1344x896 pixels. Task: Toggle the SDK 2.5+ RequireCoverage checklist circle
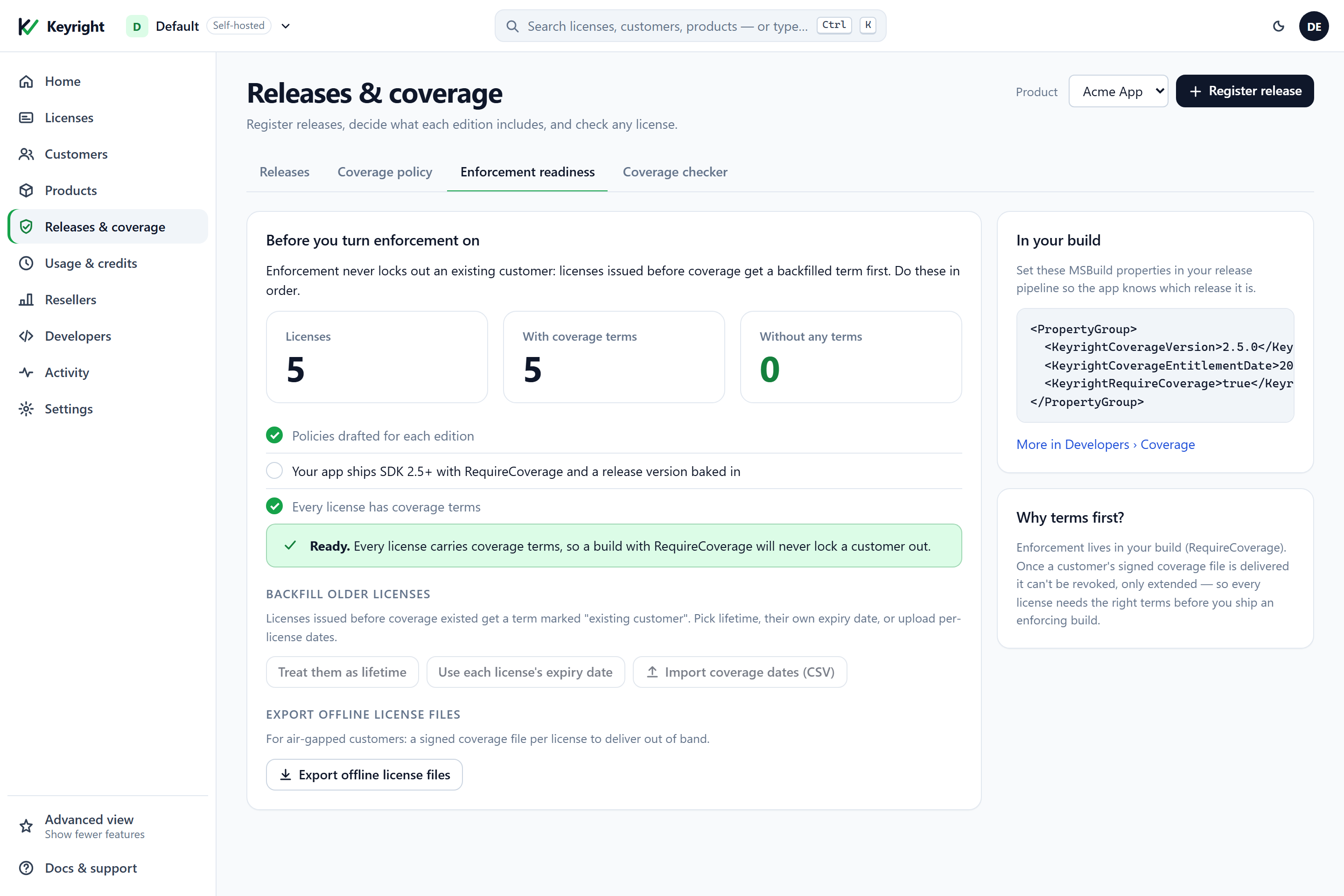pos(274,471)
